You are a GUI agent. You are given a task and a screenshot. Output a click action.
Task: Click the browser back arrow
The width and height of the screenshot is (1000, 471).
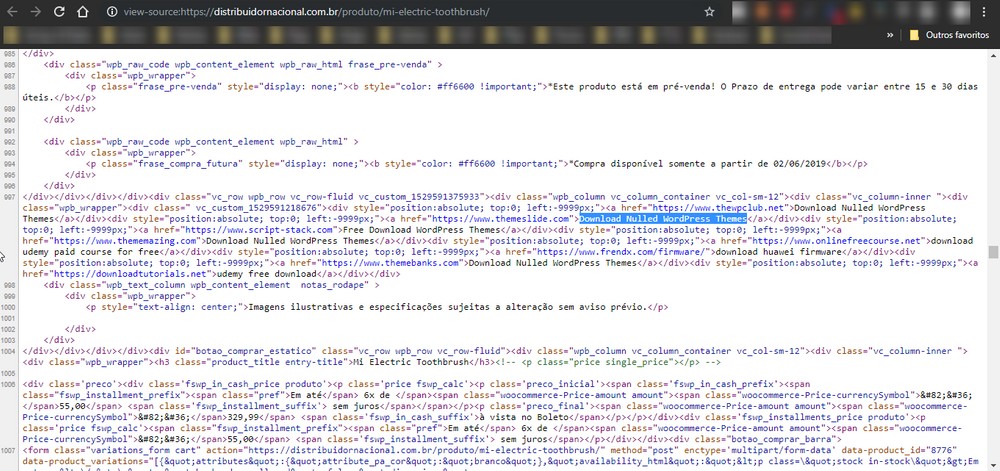(10, 12)
